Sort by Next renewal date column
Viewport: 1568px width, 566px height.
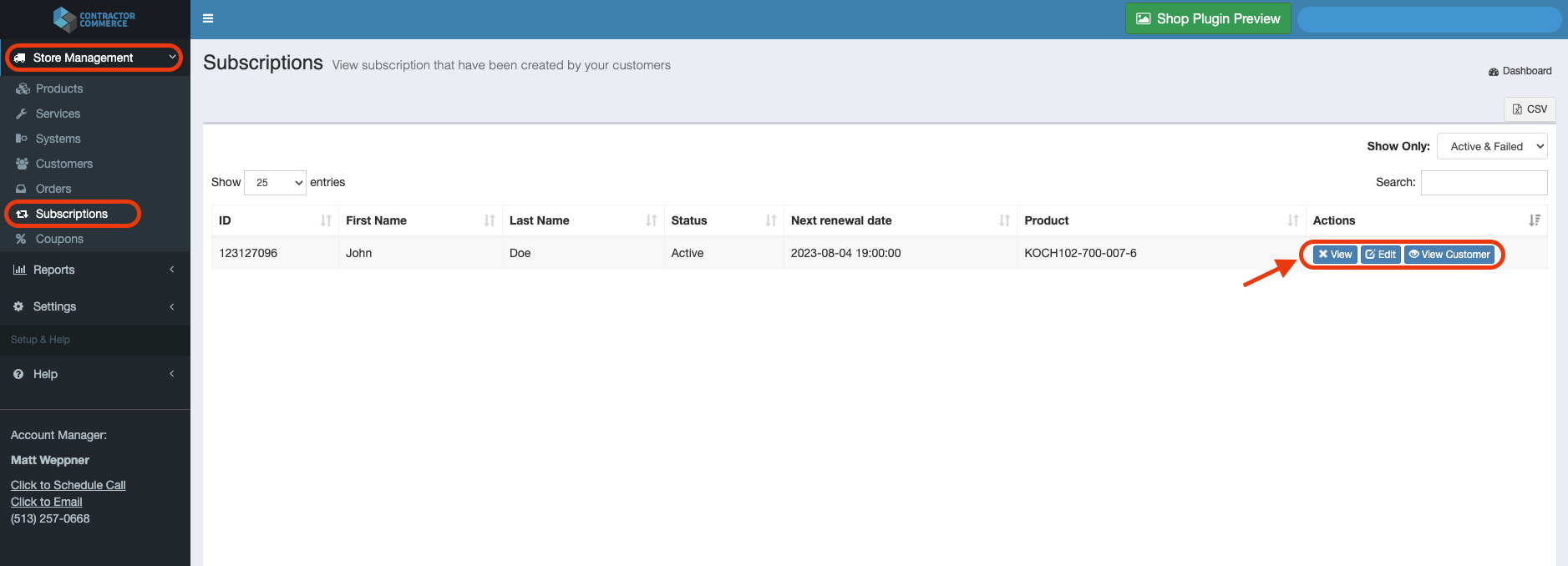pyautogui.click(x=901, y=220)
